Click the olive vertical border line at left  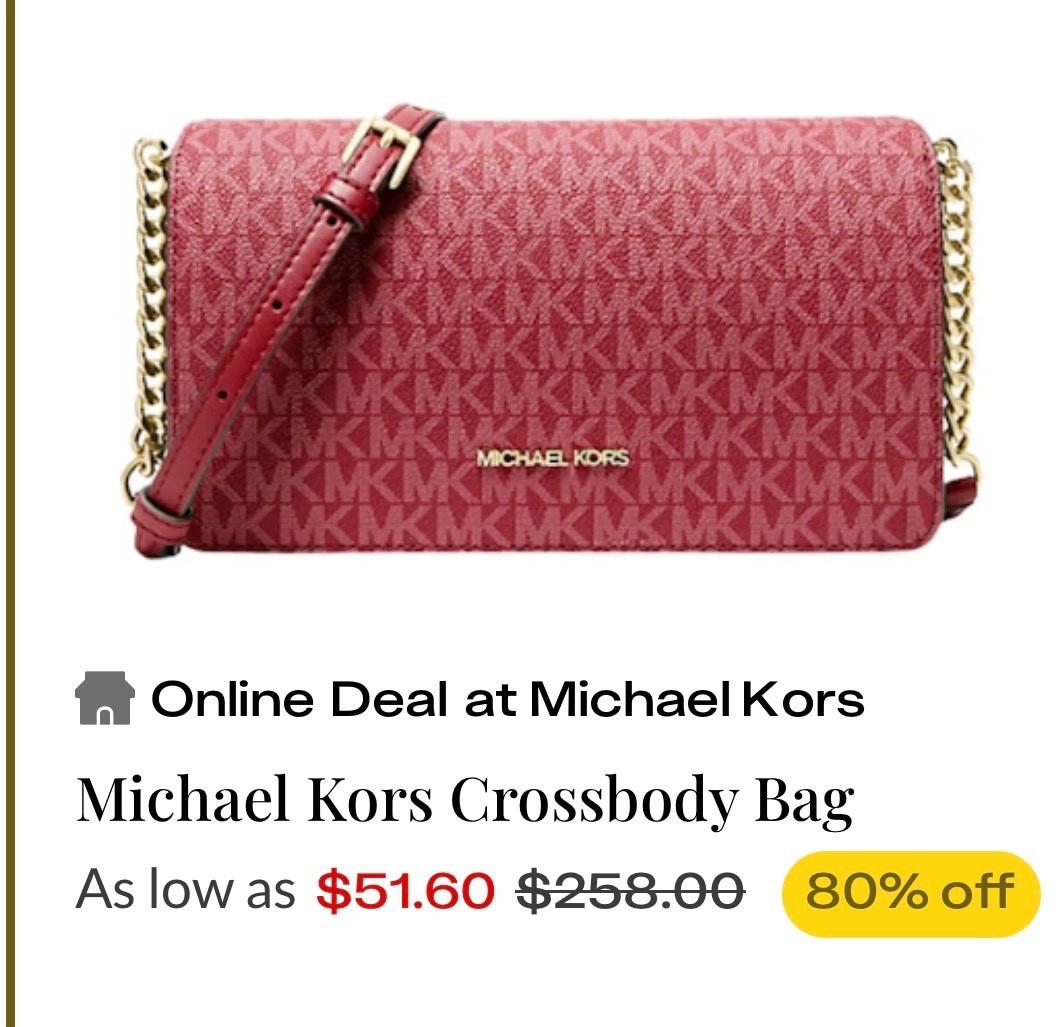tap(9, 514)
